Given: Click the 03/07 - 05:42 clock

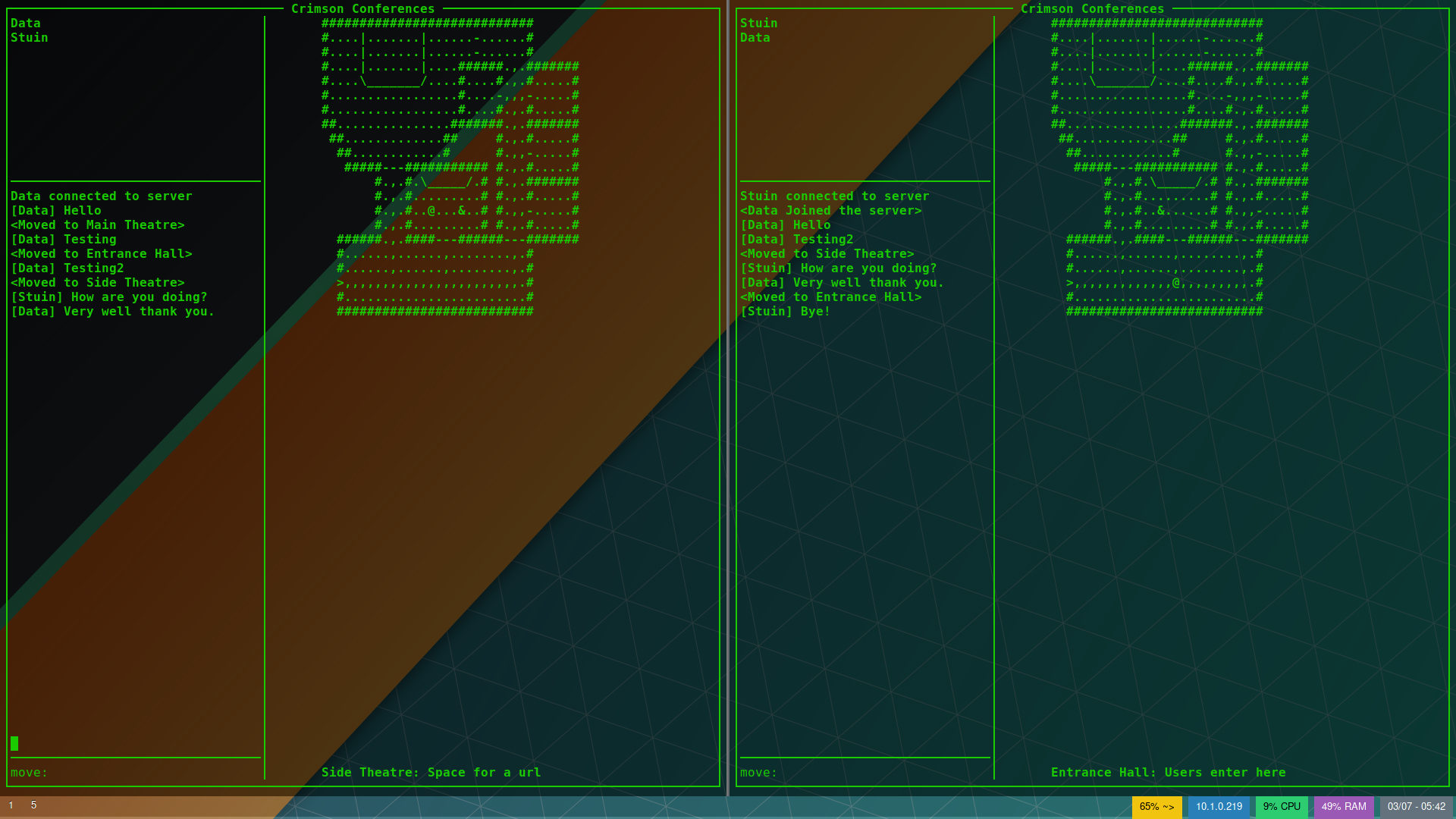Looking at the screenshot, I should 1416,807.
